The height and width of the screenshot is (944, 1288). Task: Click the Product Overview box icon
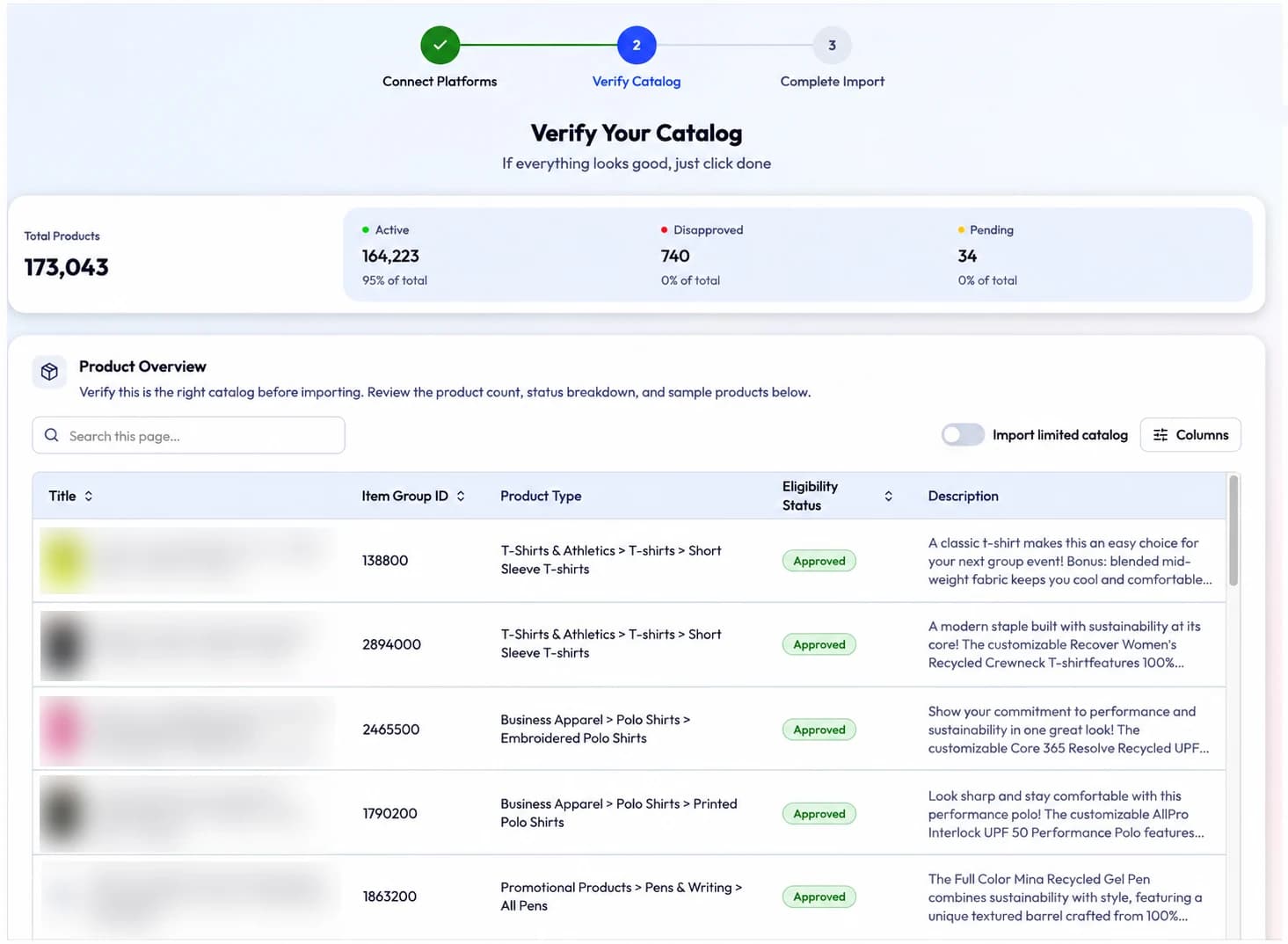click(x=49, y=372)
